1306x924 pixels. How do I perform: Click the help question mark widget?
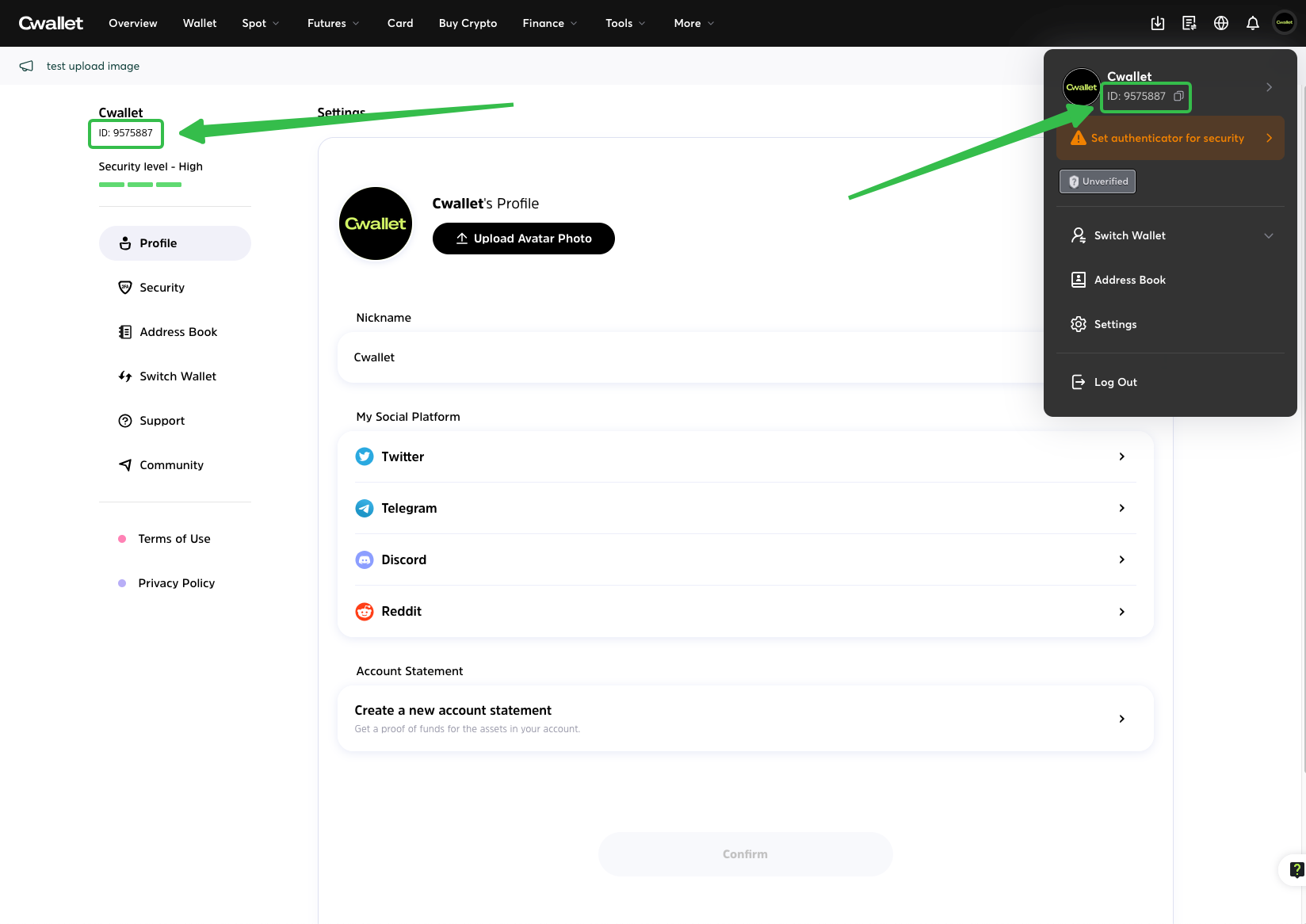click(1296, 869)
